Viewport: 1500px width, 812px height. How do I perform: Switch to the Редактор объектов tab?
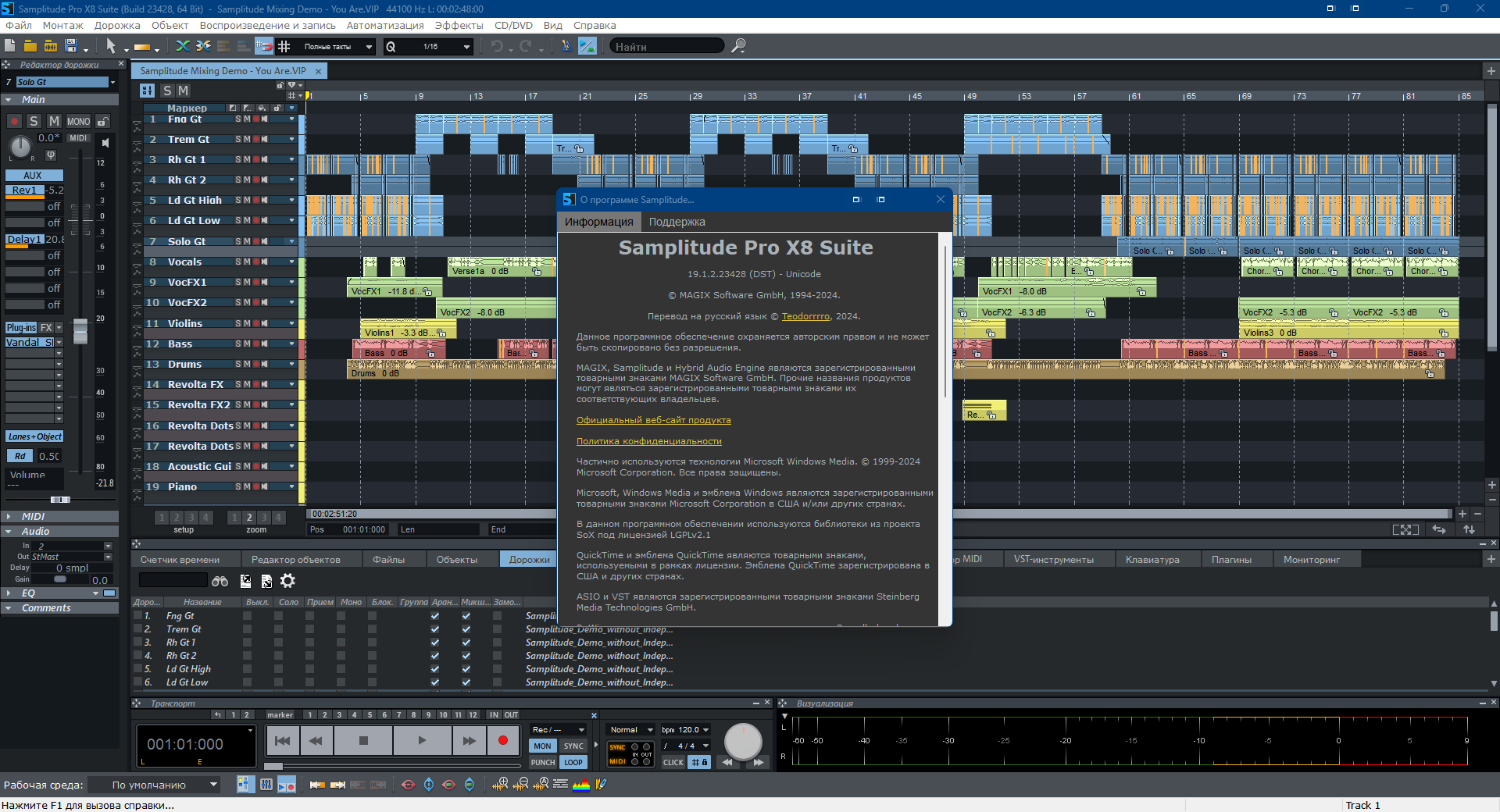click(x=295, y=560)
